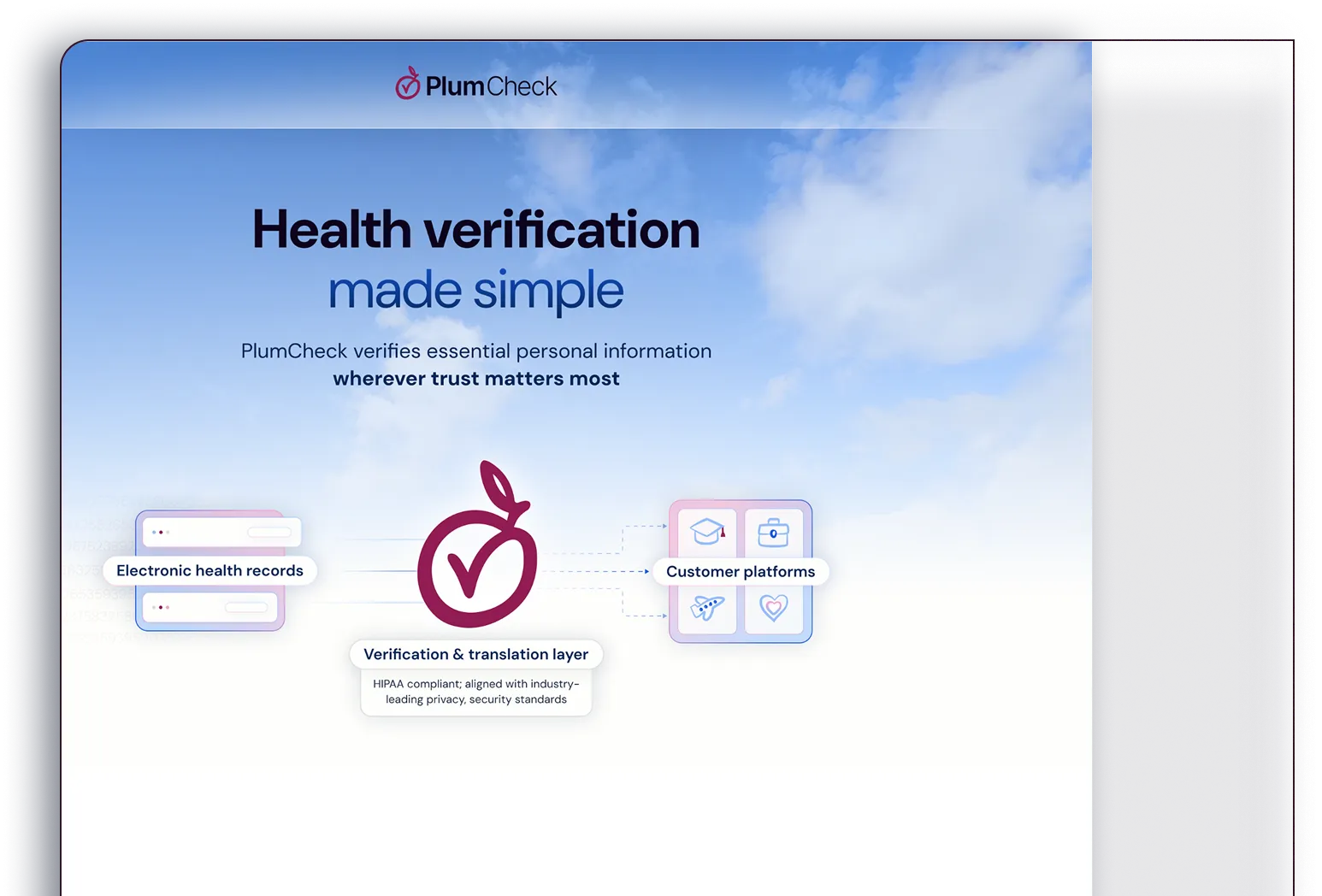The width and height of the screenshot is (1322, 896).
Task: Click the PlumCheck plum logo icon
Action: 409,85
